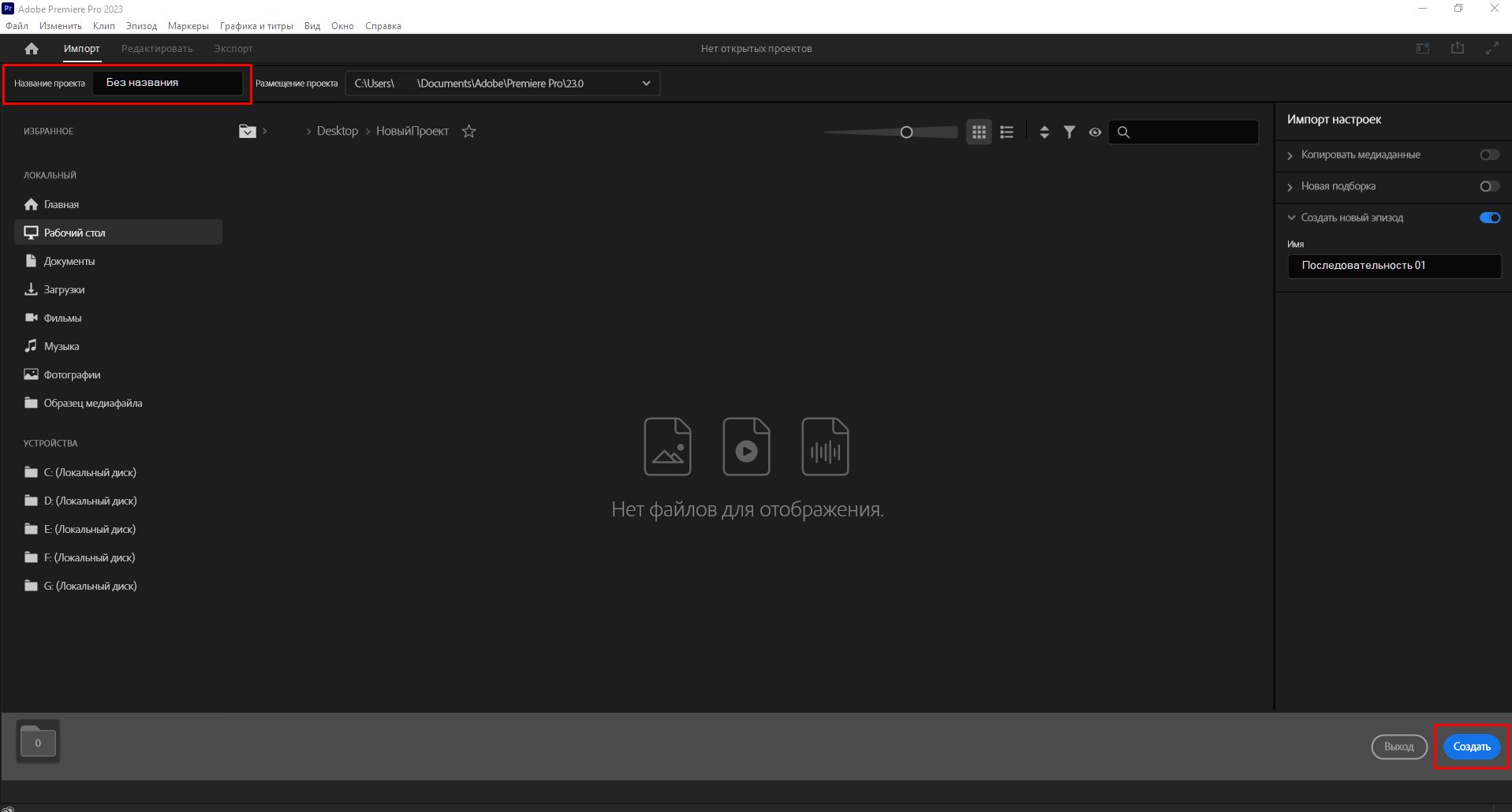Go to the Home screen icon

(x=32, y=49)
